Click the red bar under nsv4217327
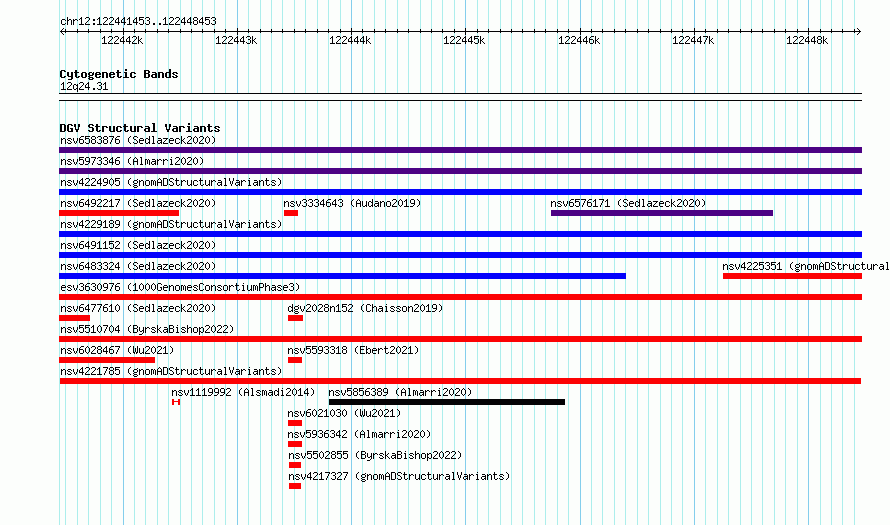Image resolution: width=890 pixels, height=525 pixels. 295,486
